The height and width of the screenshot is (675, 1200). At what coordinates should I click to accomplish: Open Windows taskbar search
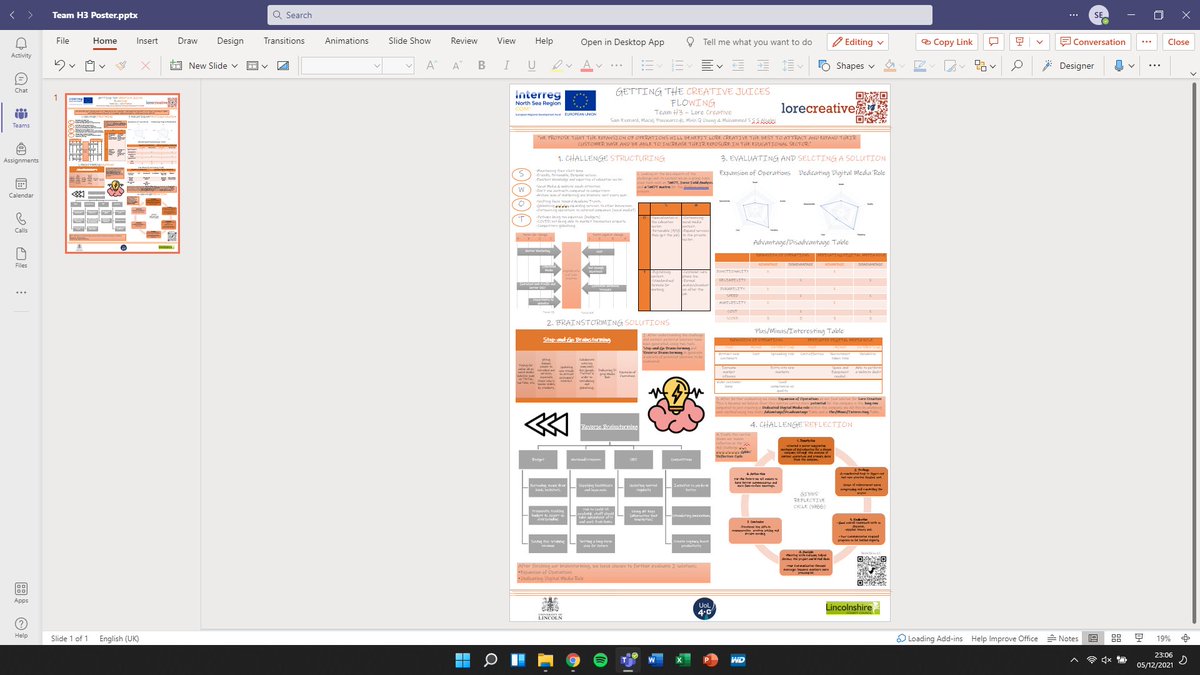tap(491, 661)
